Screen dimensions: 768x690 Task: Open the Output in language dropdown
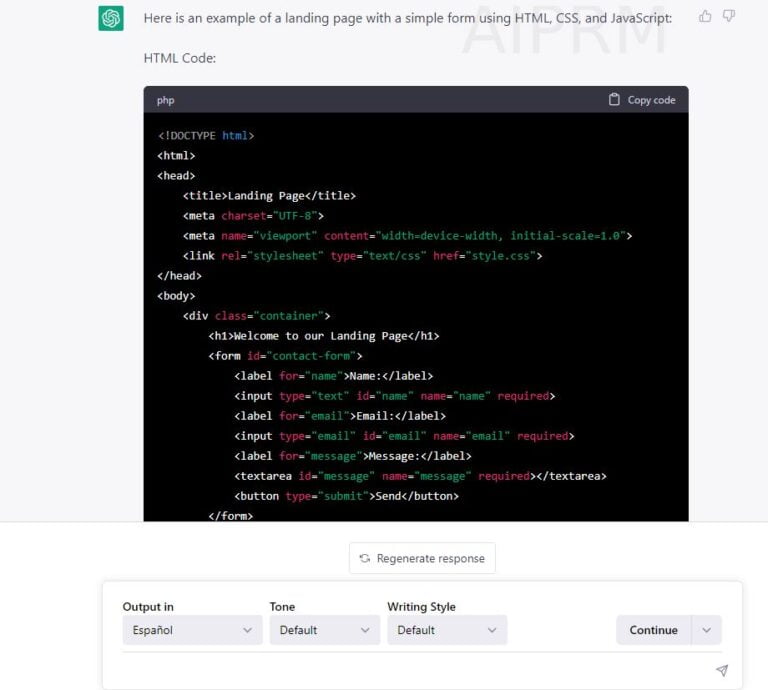point(192,630)
